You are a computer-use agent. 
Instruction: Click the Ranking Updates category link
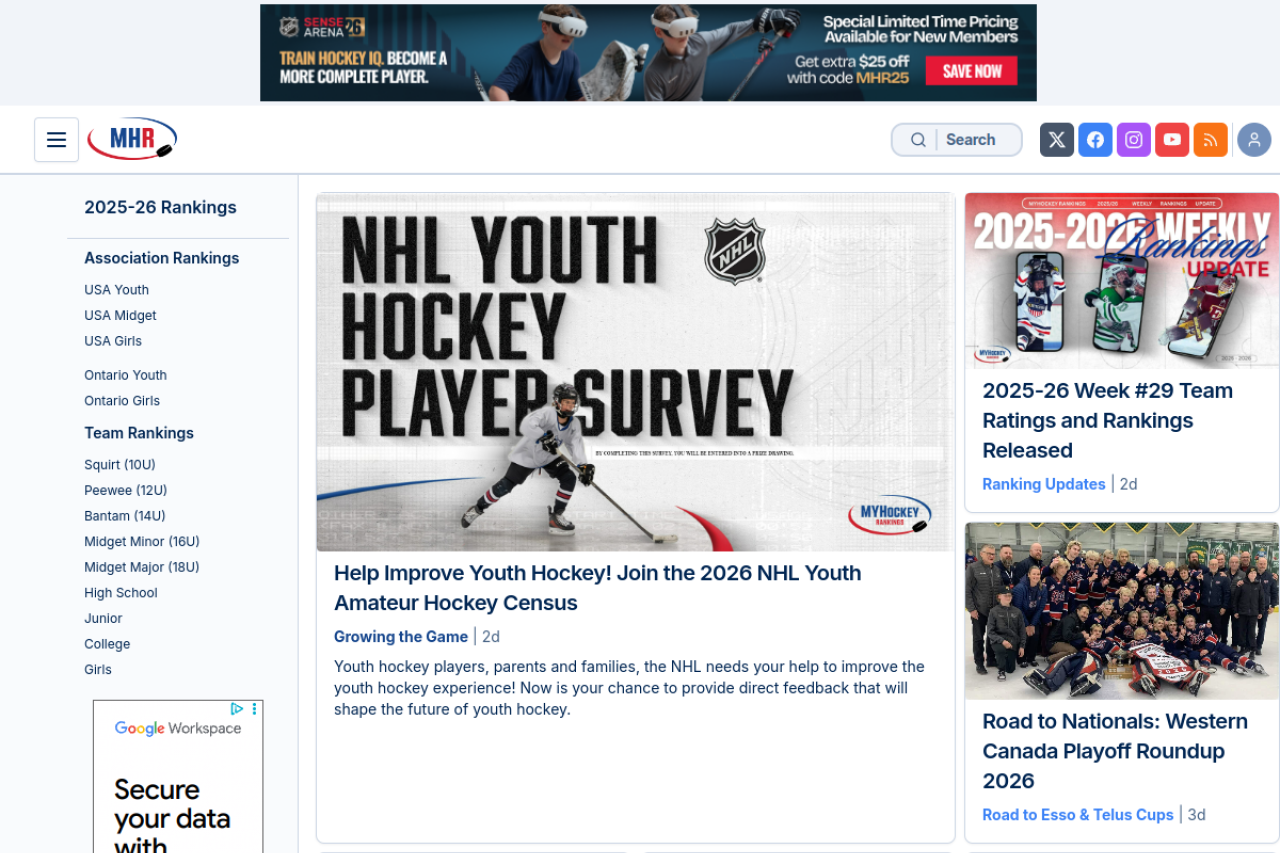[1043, 484]
